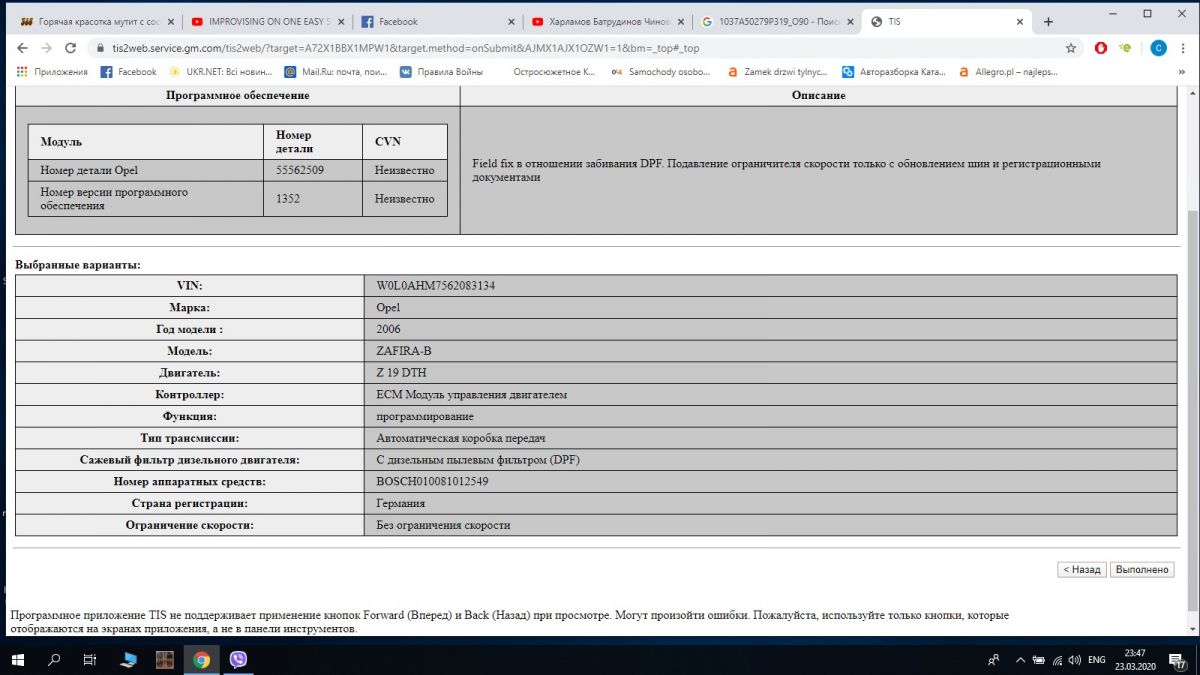Open the Allegro.pl bookmark

pyautogui.click(x=1008, y=72)
